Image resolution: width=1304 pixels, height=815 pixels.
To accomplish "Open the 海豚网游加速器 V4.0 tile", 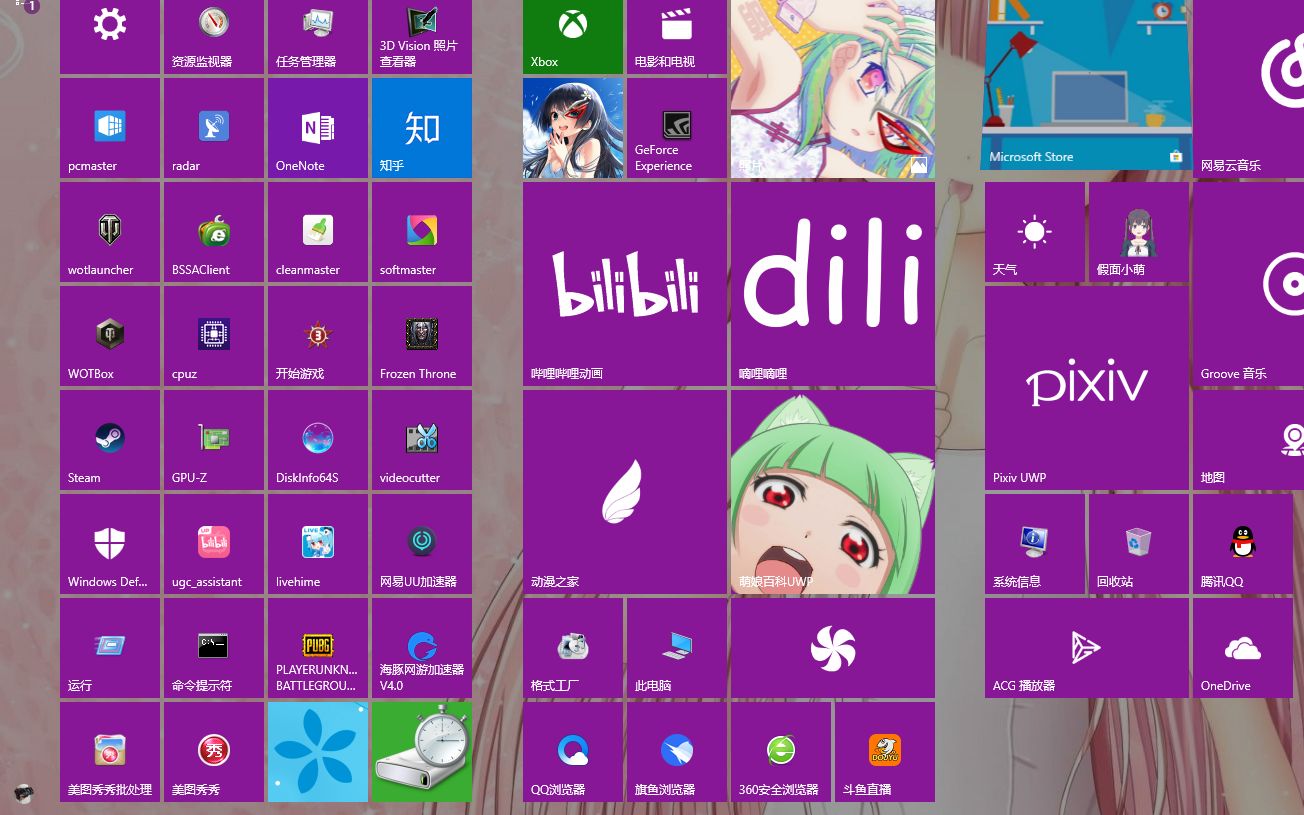I will [x=422, y=648].
